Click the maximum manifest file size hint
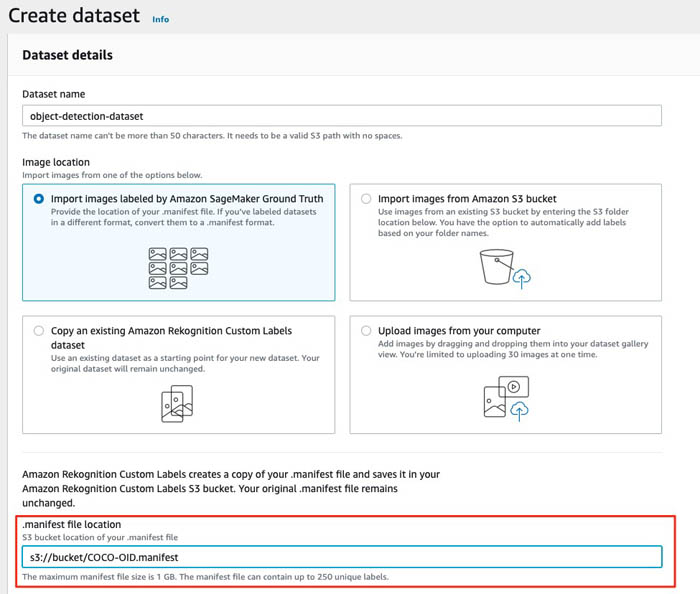Viewport: 700px width, 594px height. pyautogui.click(x=205, y=577)
